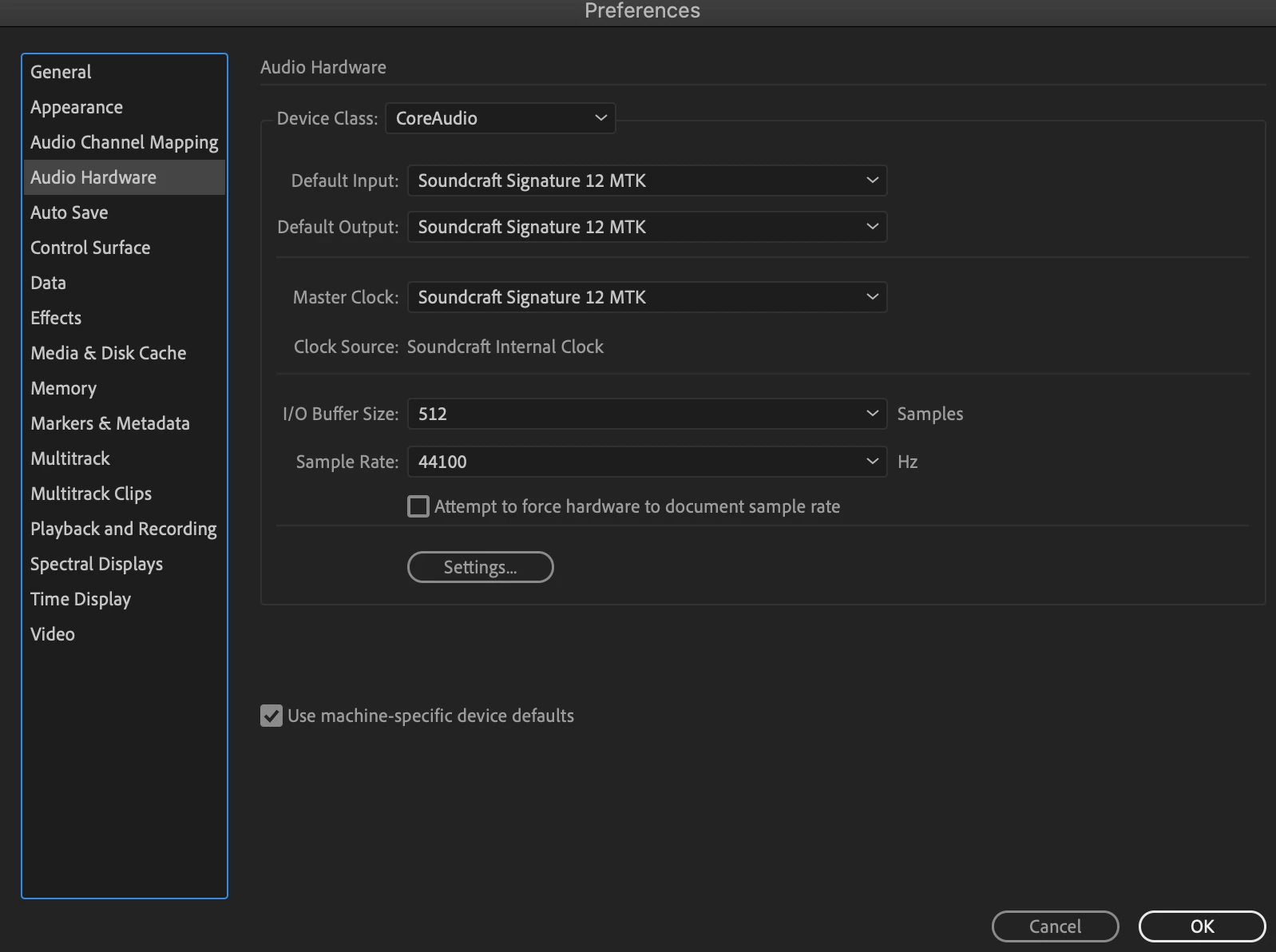Open the Sample Rate dropdown
Image resolution: width=1276 pixels, height=952 pixels.
tap(648, 462)
